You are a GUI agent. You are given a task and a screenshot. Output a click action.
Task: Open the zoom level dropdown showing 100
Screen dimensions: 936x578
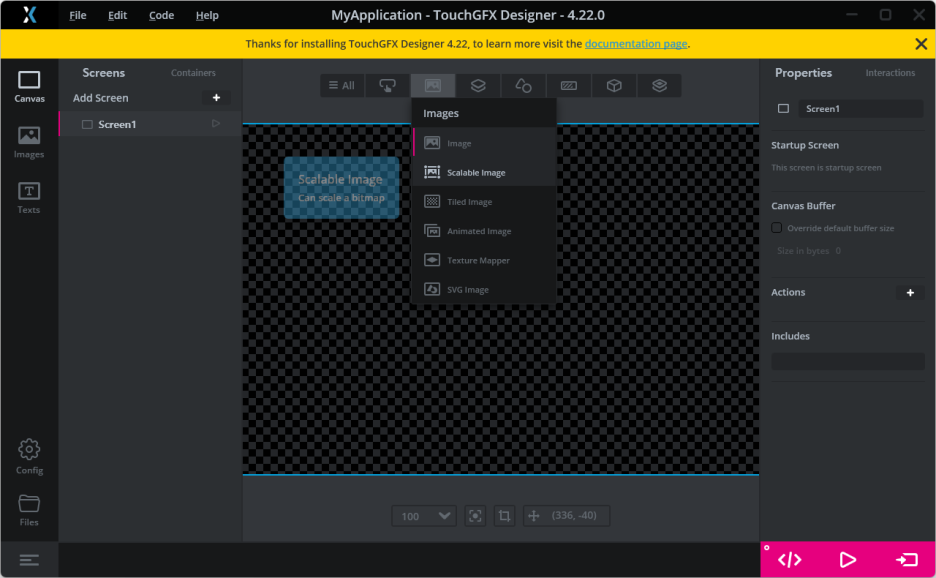pyautogui.click(x=424, y=516)
